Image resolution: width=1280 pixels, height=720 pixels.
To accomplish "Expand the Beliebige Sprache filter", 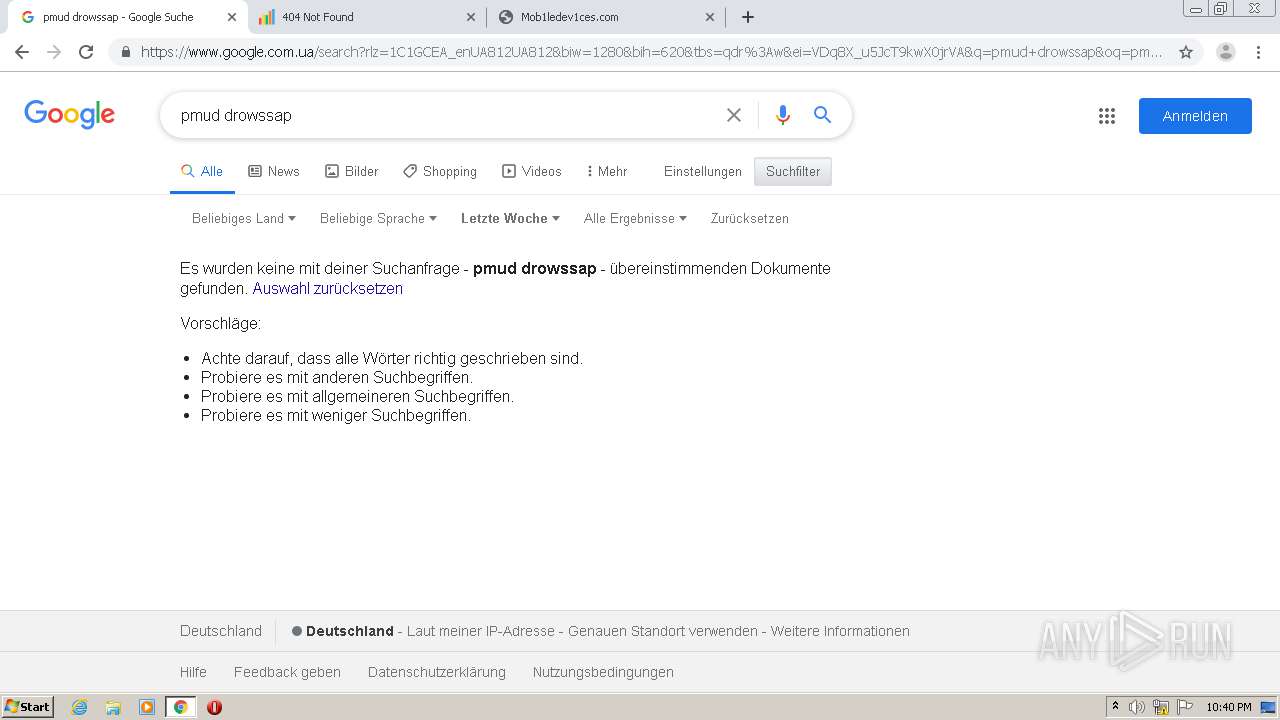I will click(x=378, y=218).
